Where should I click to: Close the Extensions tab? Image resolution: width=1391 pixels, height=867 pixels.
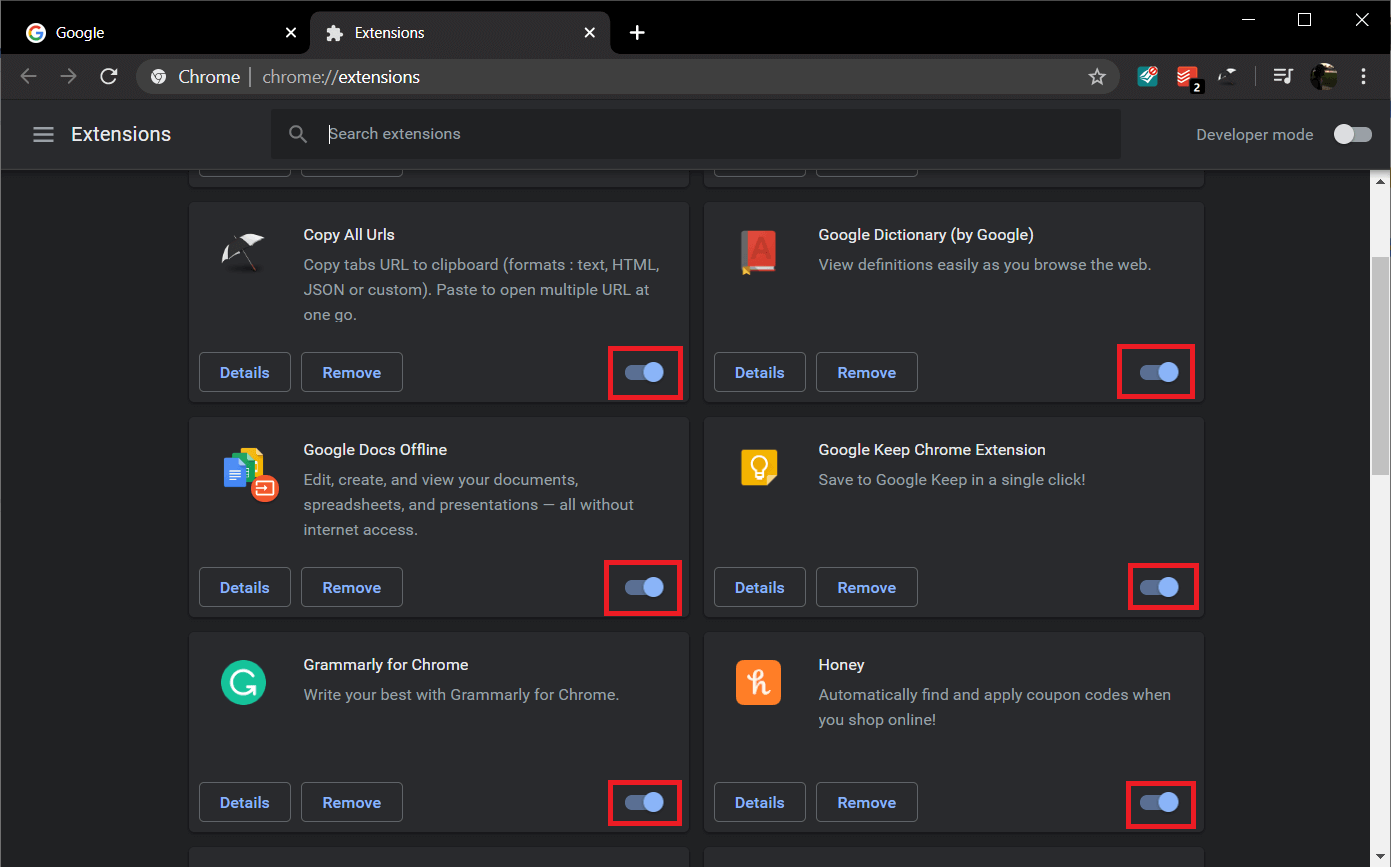(x=590, y=33)
